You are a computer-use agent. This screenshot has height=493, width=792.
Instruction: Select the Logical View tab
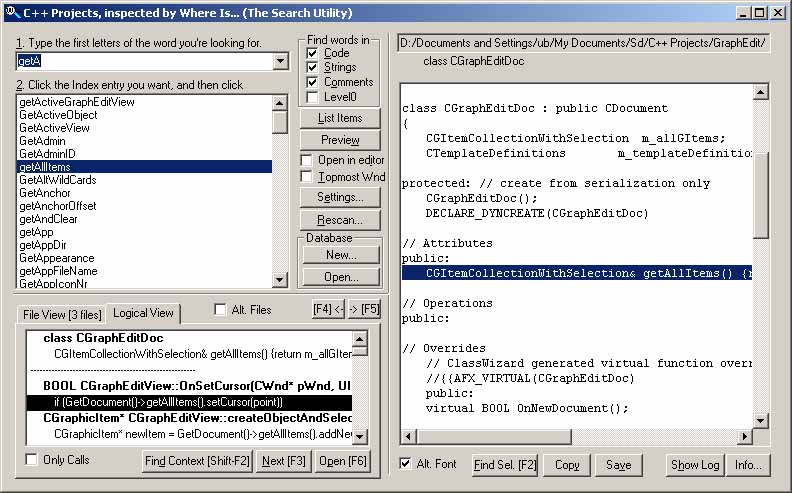pos(141,313)
